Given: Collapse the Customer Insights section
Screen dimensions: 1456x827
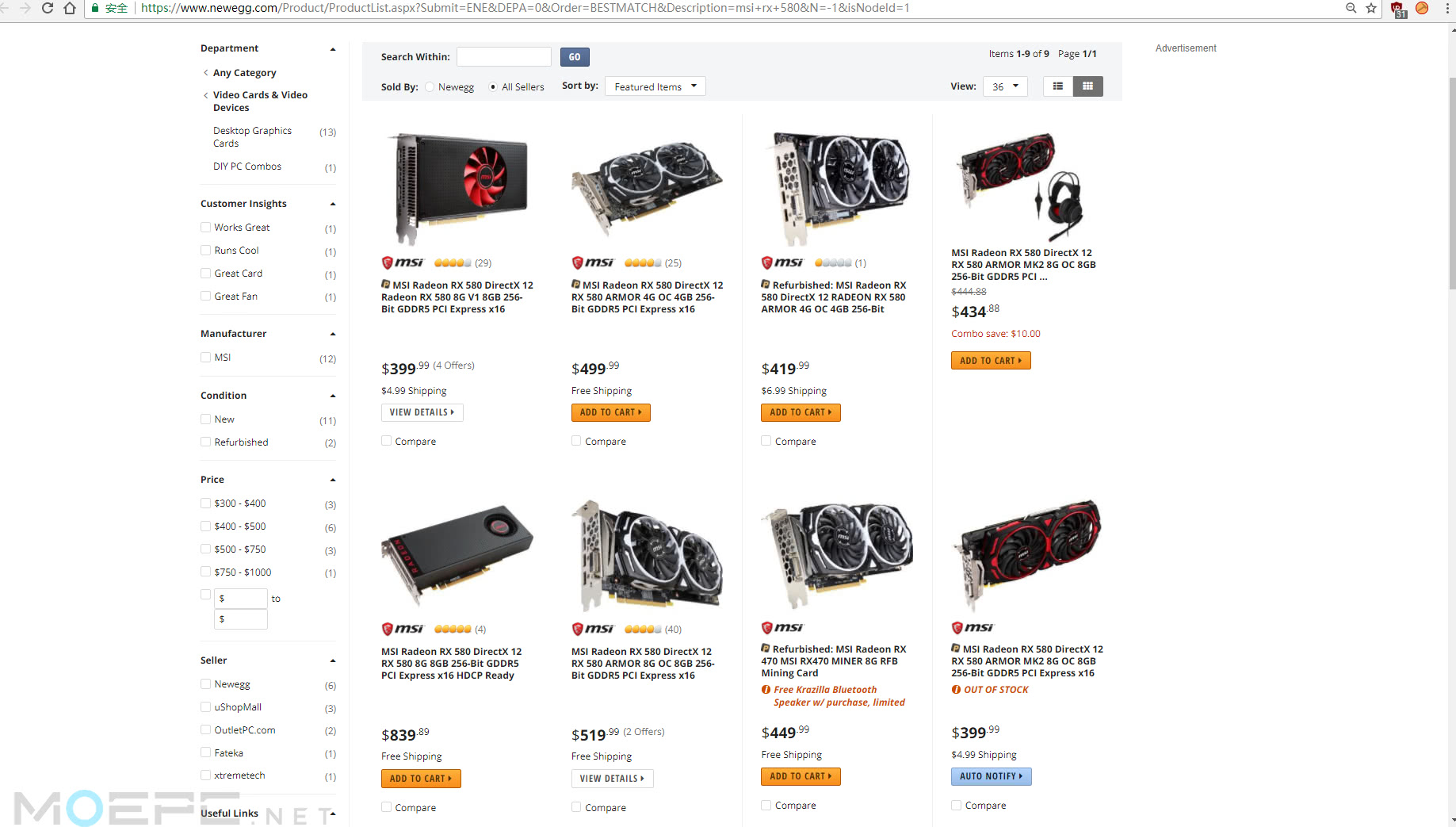Looking at the screenshot, I should coord(333,204).
